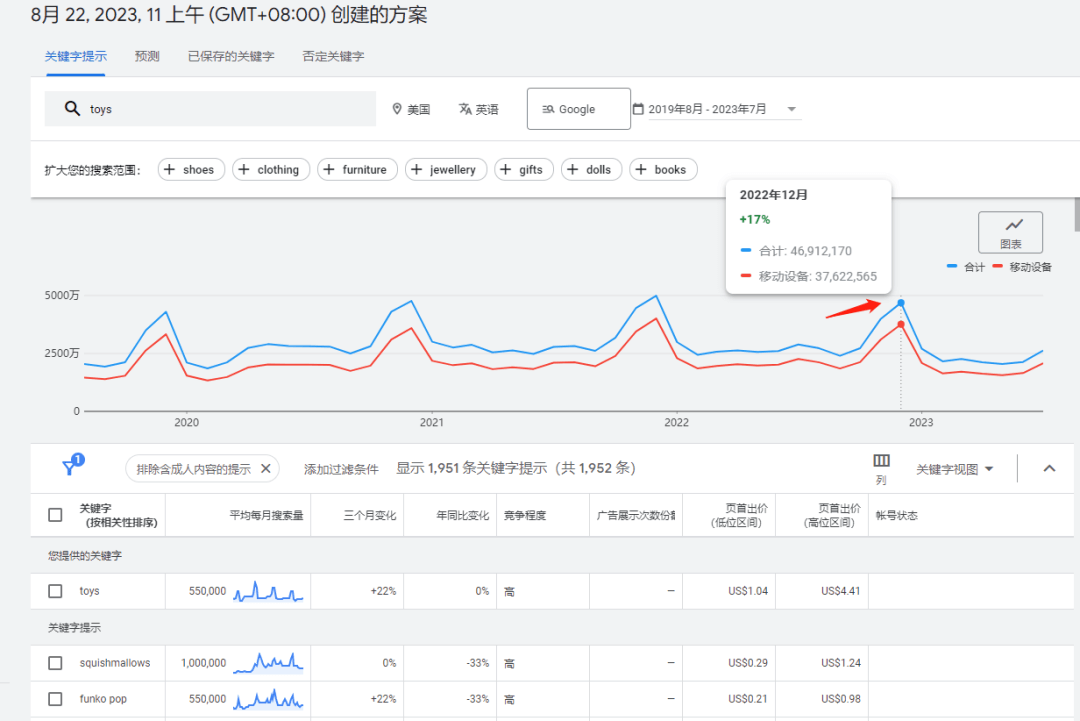
Task: Select the squishmallows row checkbox
Action: point(55,663)
